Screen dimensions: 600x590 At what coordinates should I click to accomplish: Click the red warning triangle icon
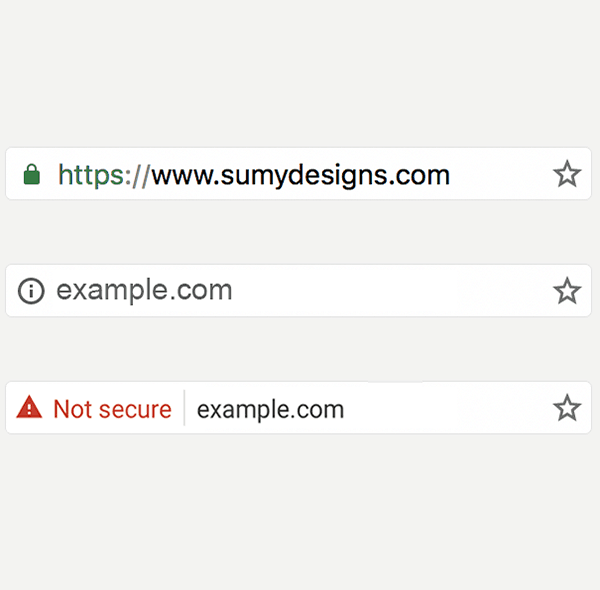point(29,407)
